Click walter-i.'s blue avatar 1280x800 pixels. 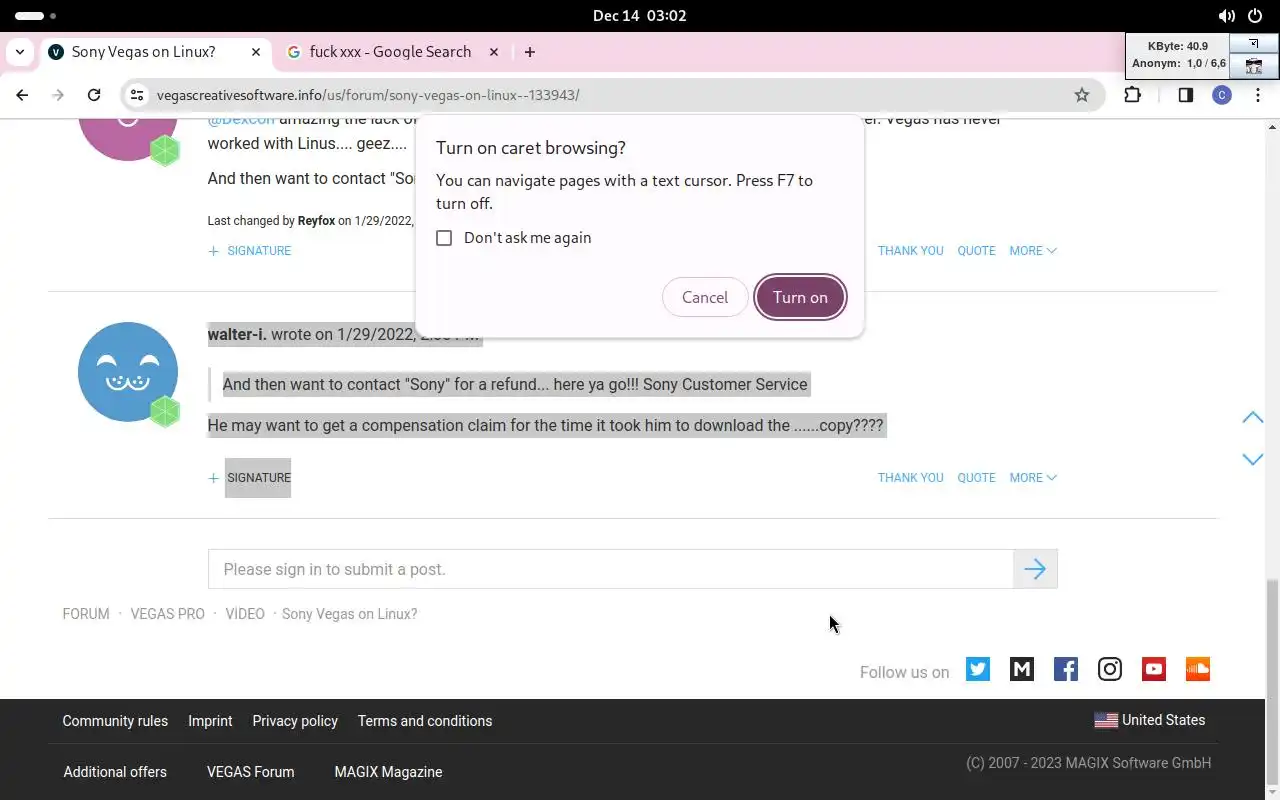(128, 372)
